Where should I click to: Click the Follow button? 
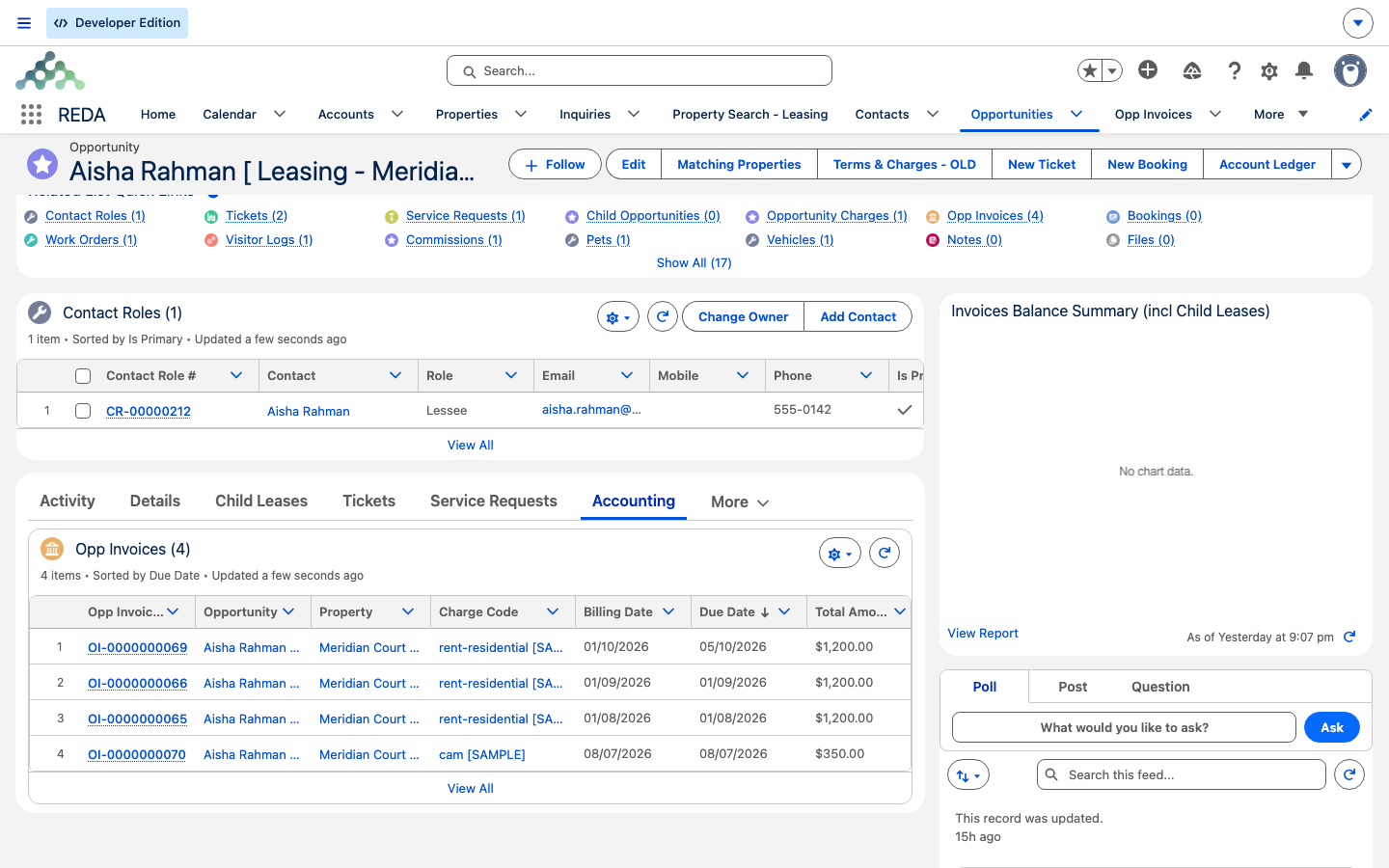[555, 164]
